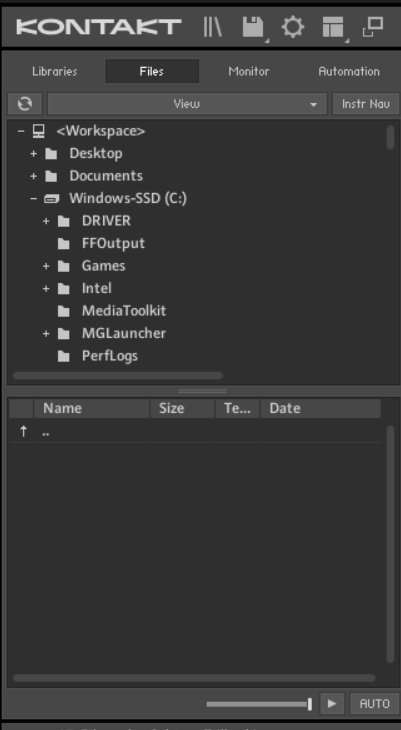Click the MediaToolkit folder icon
Screen dimensions: 401x730
tap(63, 311)
